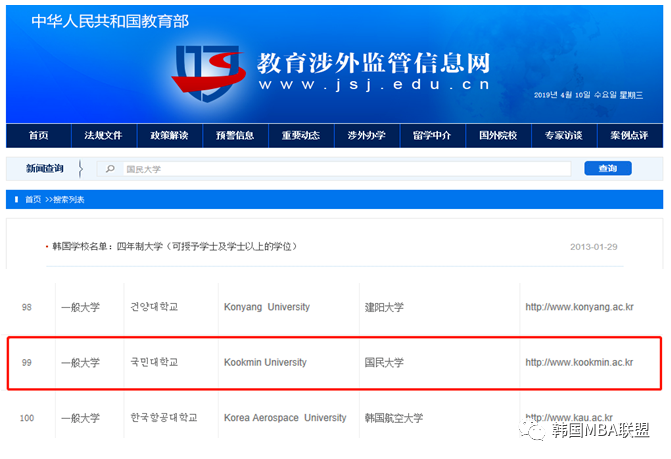Open the 国外院校 navigation tab
The image size is (671, 459).
tap(498, 136)
